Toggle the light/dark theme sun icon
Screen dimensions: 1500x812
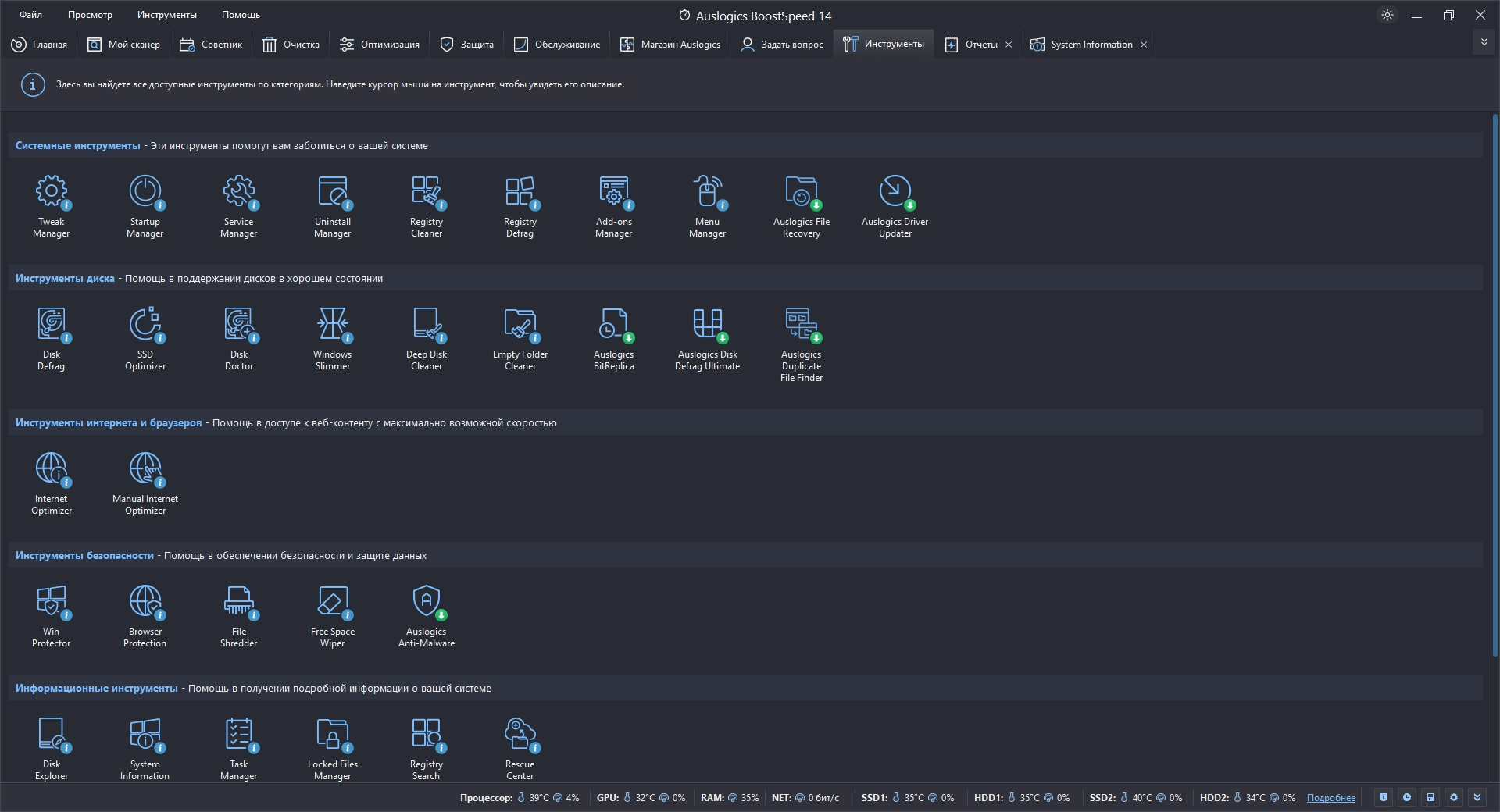[1387, 16]
